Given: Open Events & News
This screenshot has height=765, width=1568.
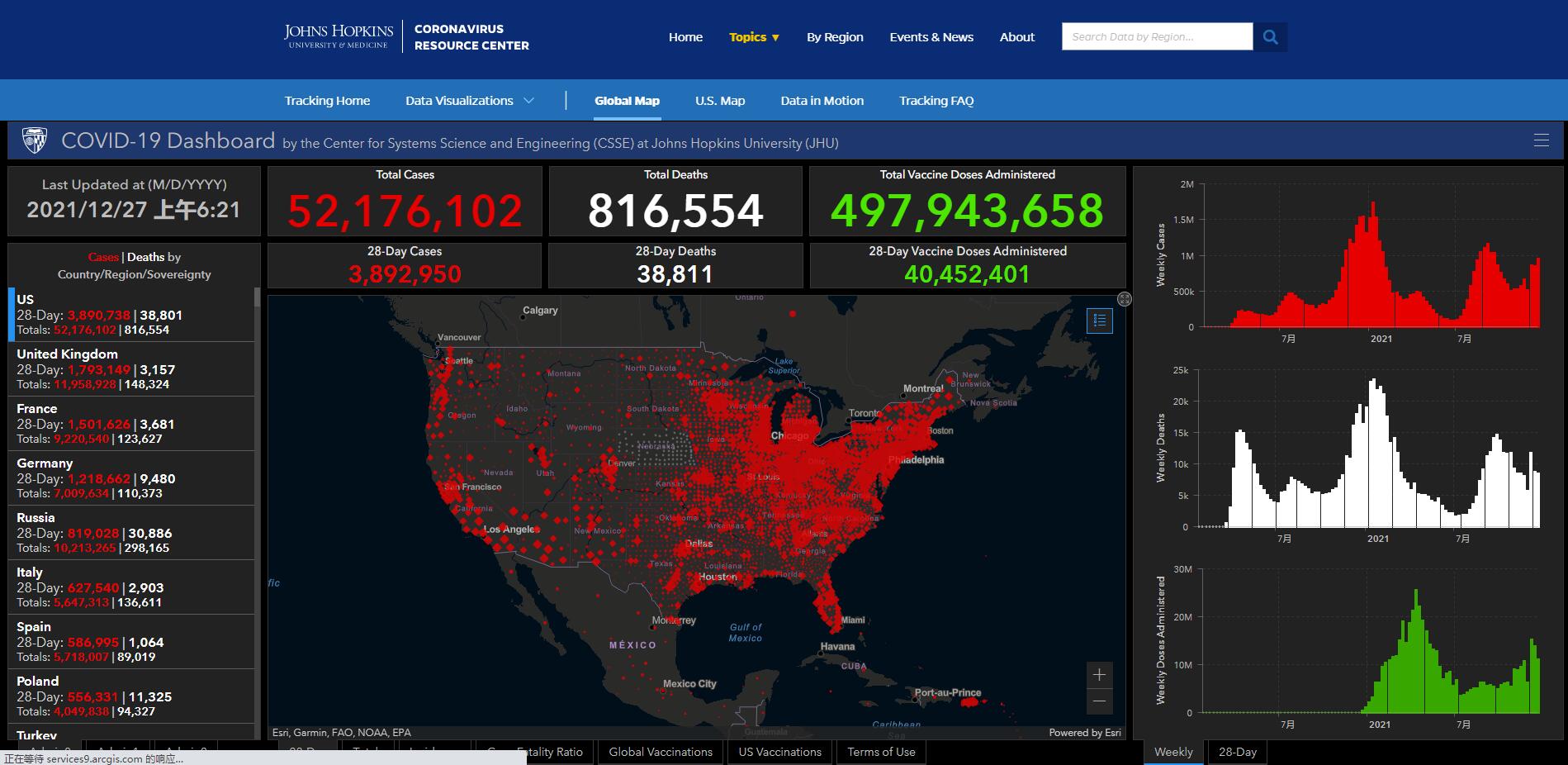Looking at the screenshot, I should tap(931, 37).
